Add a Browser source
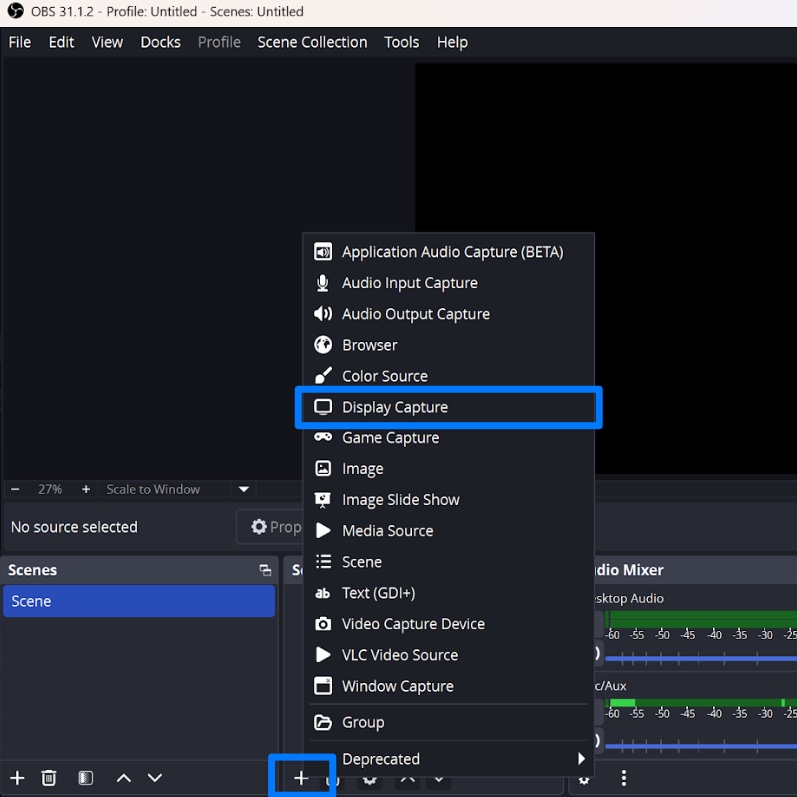 (x=369, y=345)
